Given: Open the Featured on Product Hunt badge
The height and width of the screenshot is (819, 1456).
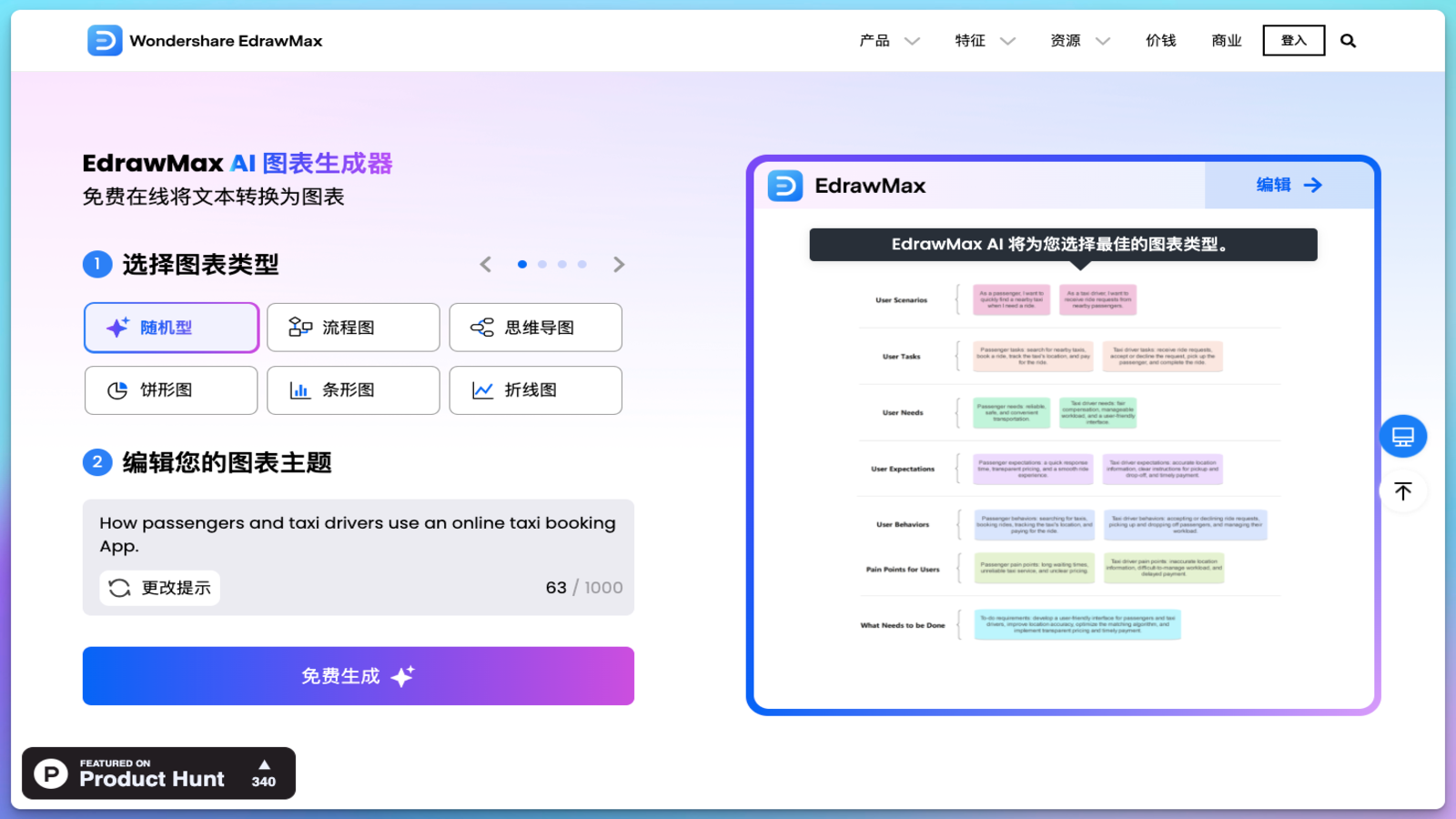Looking at the screenshot, I should coord(159,773).
